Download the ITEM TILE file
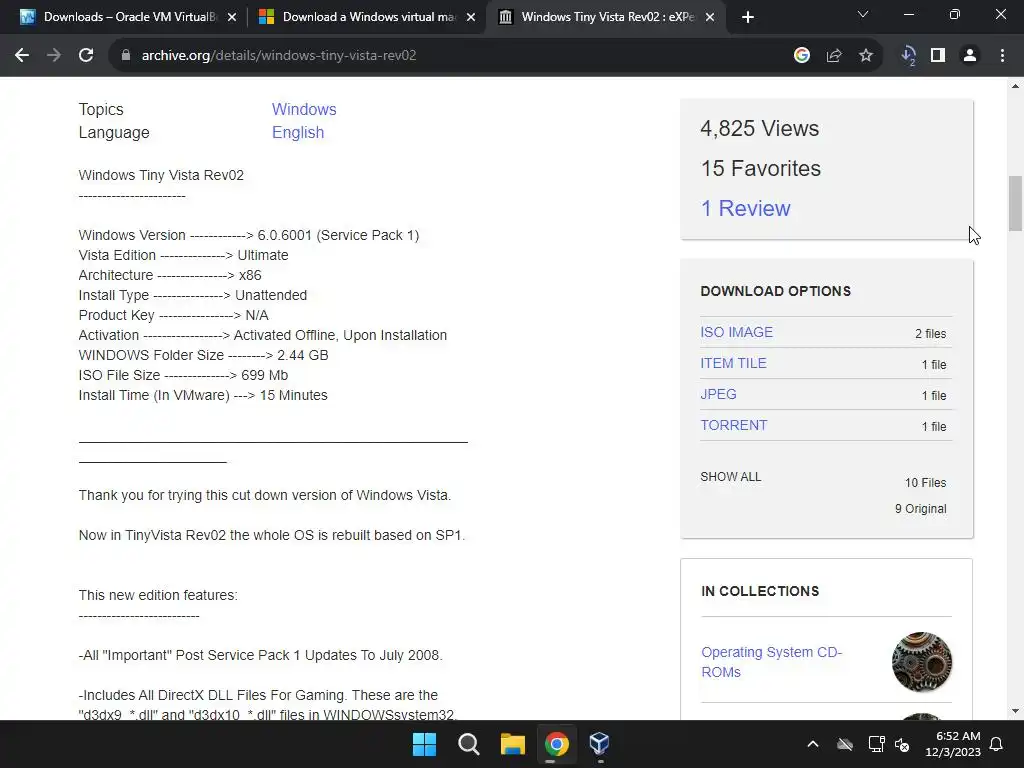 [x=733, y=363]
